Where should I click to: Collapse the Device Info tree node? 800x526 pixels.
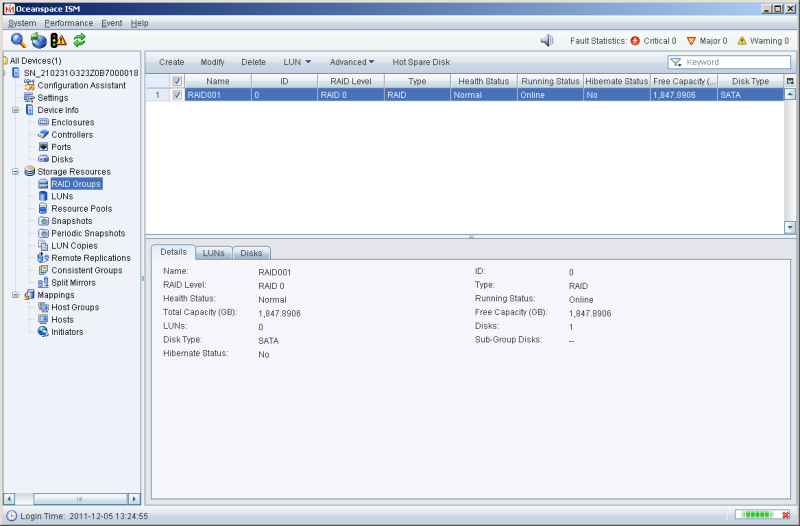(15, 110)
